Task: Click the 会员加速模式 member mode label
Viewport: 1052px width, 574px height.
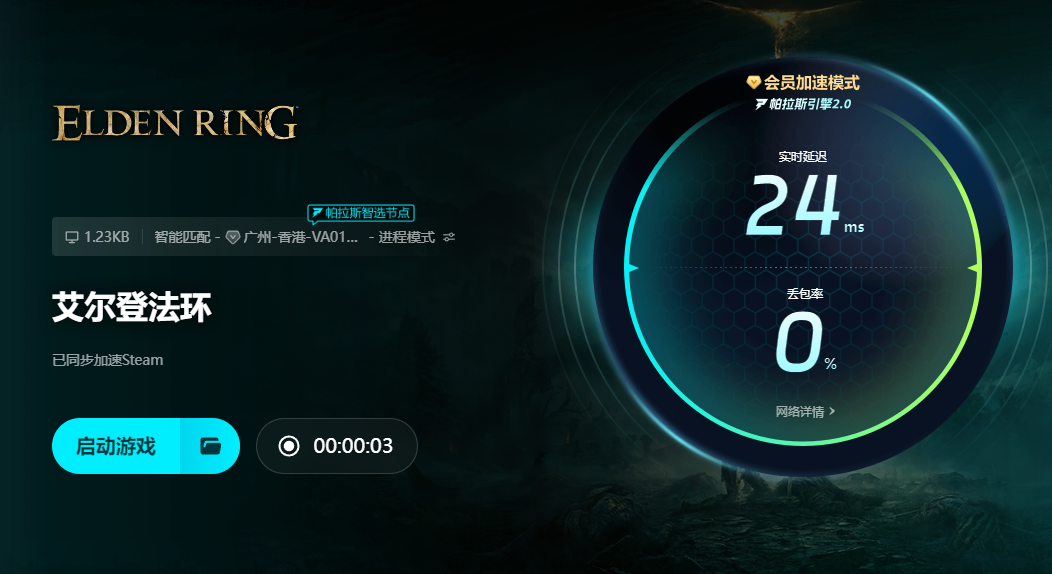Action: pyautogui.click(x=812, y=82)
